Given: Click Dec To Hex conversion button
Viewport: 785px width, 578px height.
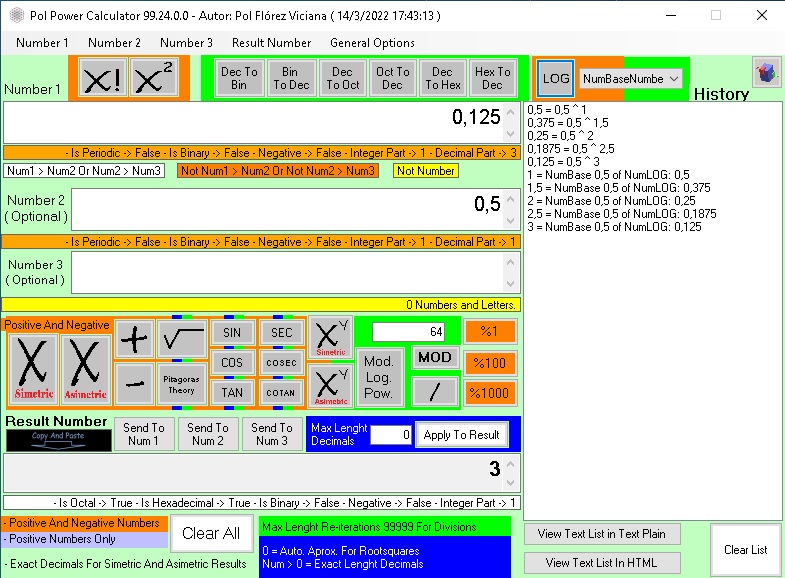Looking at the screenshot, I should [x=443, y=79].
